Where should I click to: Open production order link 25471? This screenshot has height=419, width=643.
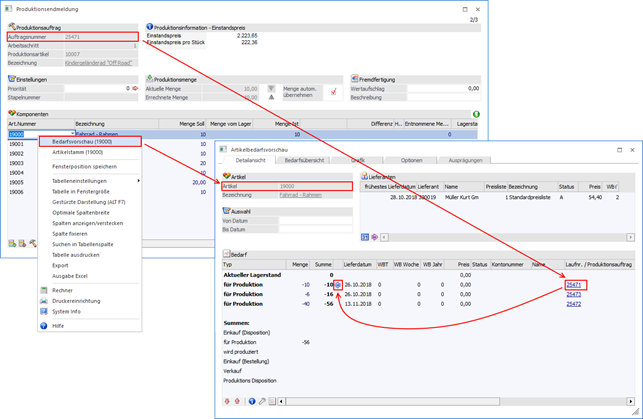pyautogui.click(x=573, y=285)
